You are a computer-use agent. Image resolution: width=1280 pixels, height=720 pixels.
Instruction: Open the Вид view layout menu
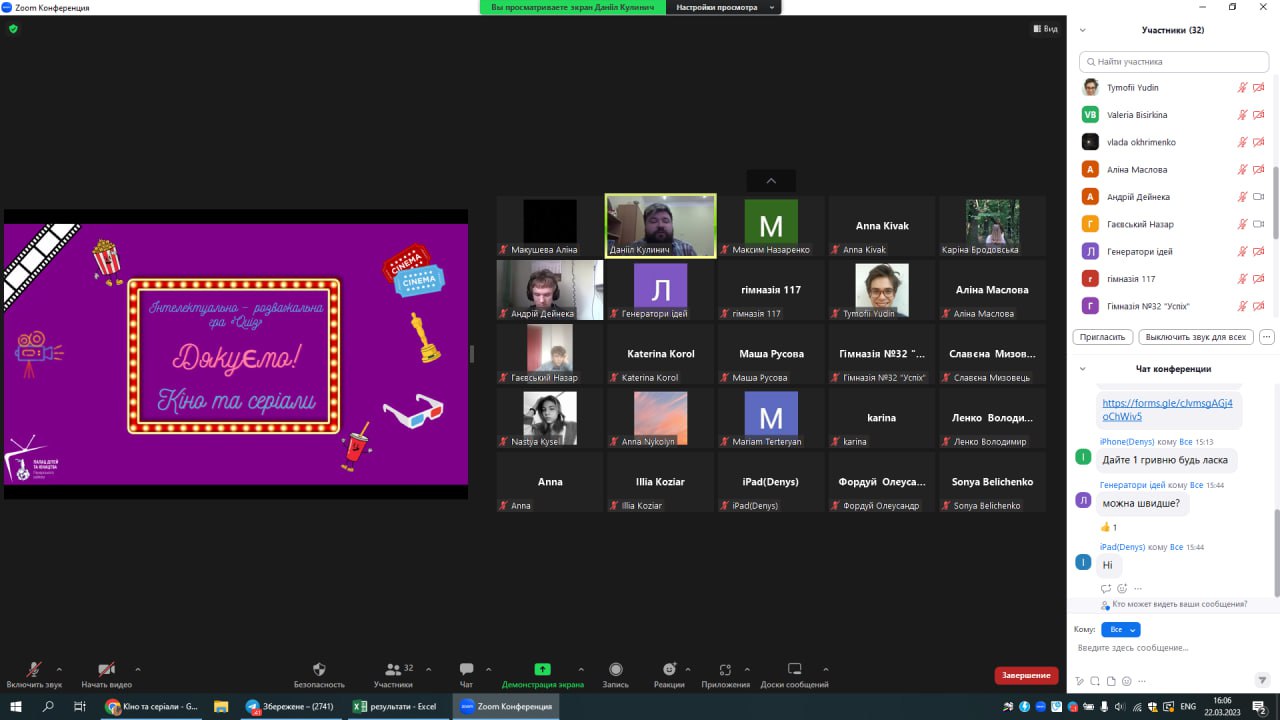(1045, 29)
